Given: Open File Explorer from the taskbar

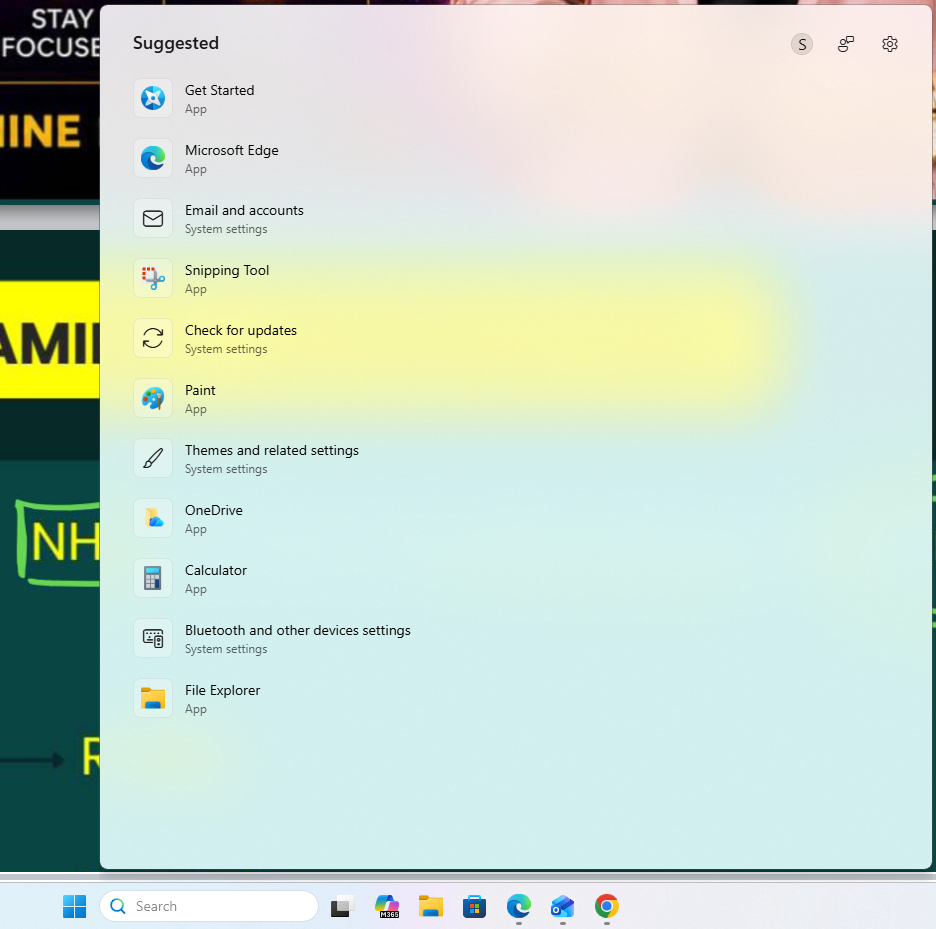Looking at the screenshot, I should (430, 906).
